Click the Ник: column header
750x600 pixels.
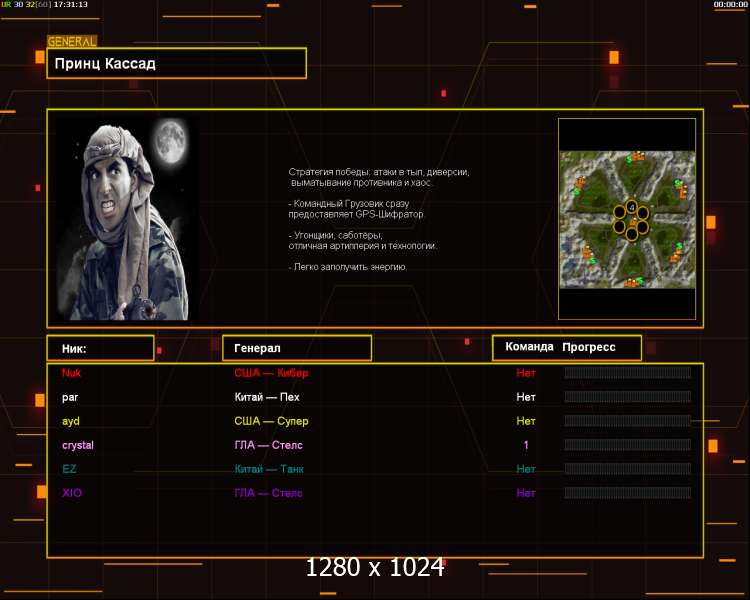pyautogui.click(x=100, y=348)
